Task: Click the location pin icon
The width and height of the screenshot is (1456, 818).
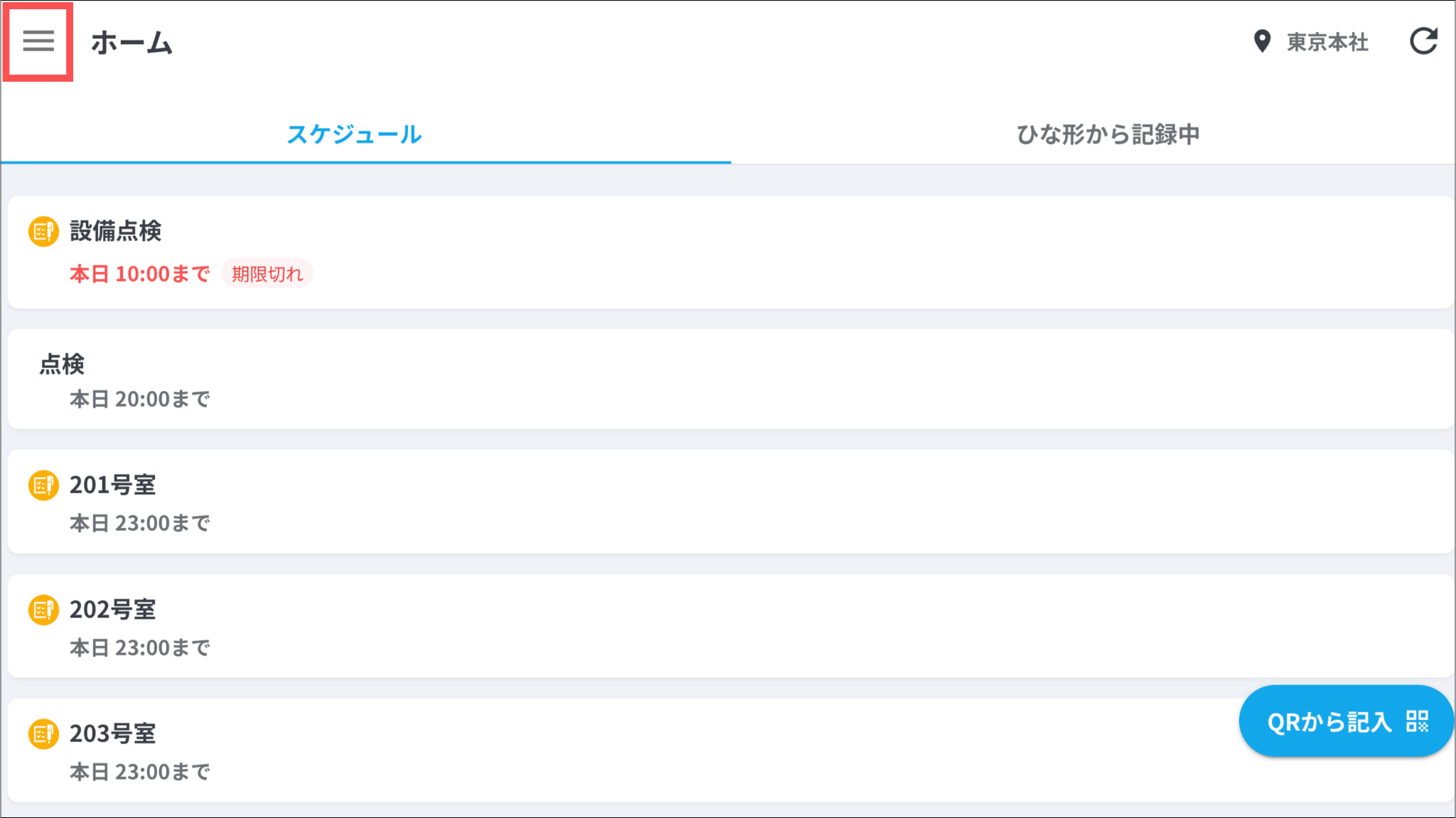Action: (1262, 41)
